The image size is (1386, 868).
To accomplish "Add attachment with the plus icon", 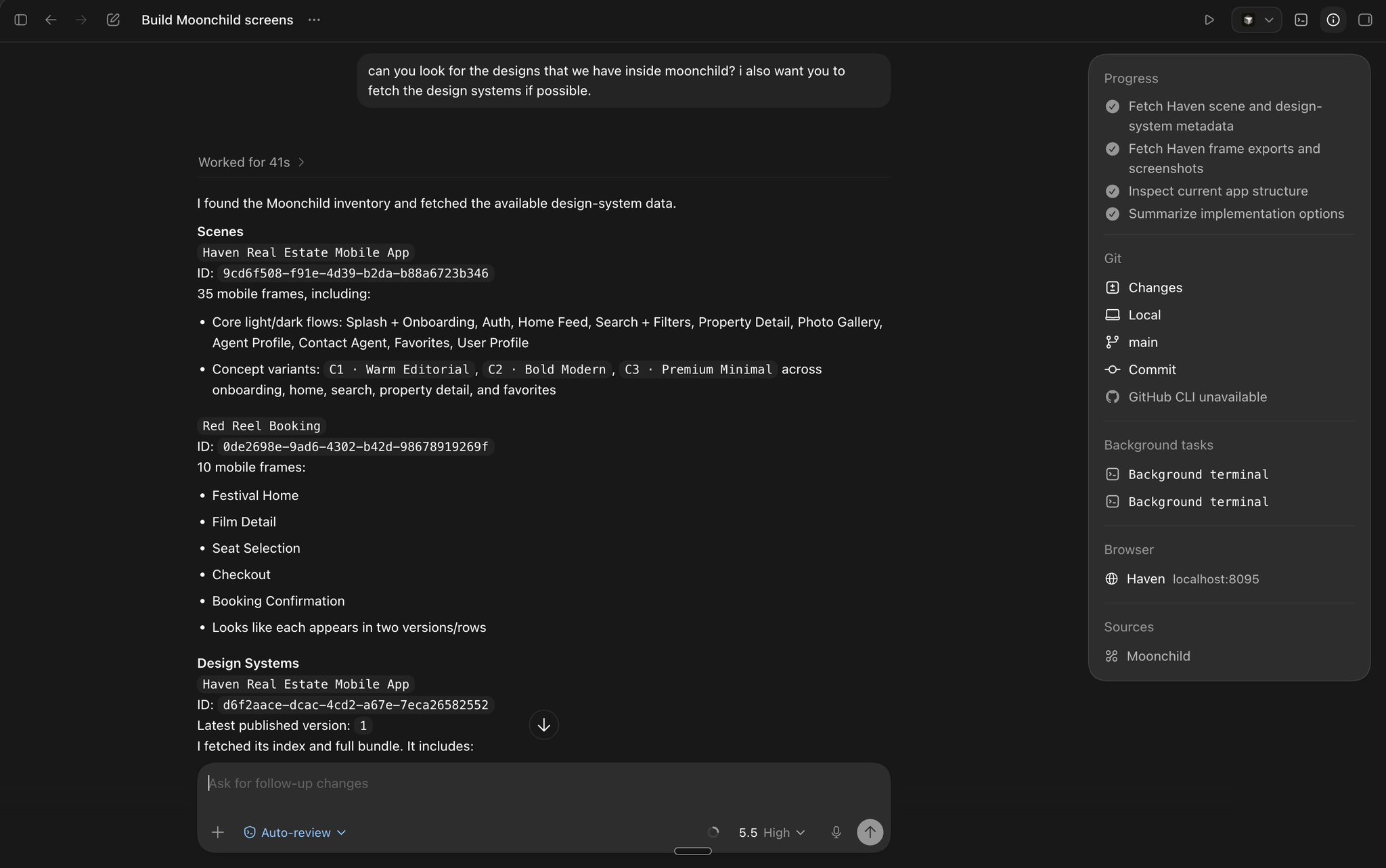I will click(217, 832).
